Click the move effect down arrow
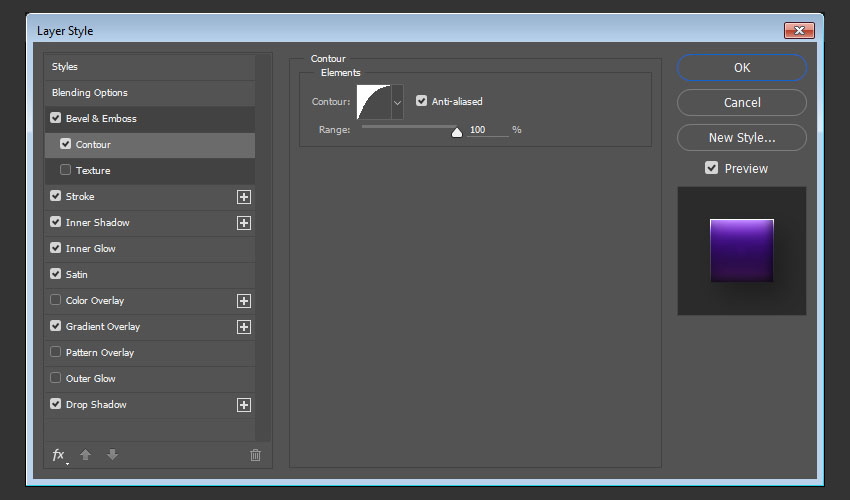Viewport: 850px width, 500px height. [x=112, y=455]
